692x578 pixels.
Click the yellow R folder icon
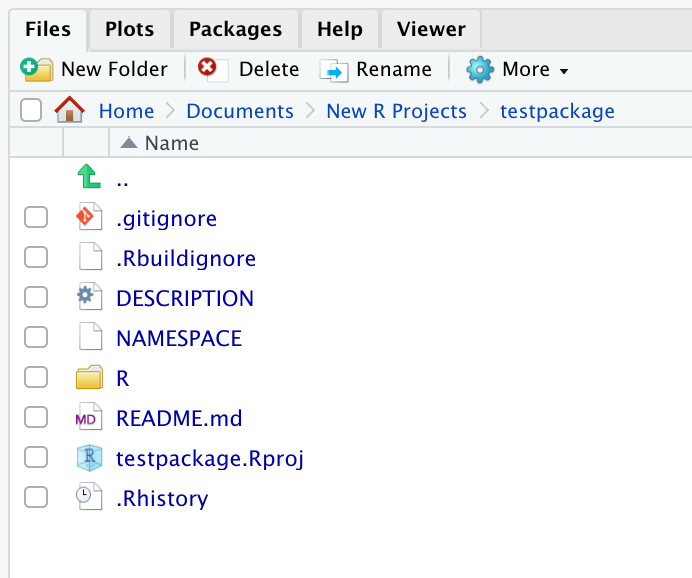[89, 377]
